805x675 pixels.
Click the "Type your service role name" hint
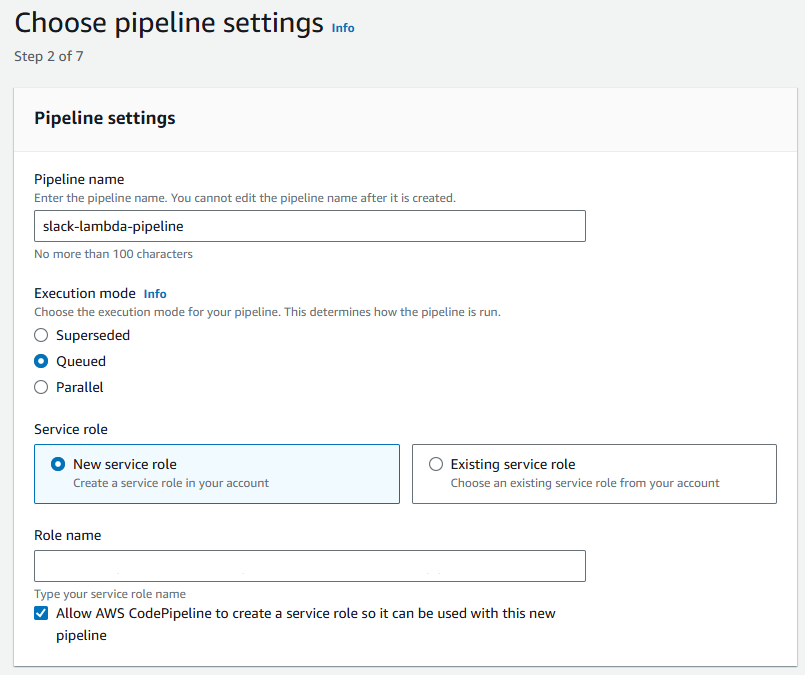click(x=110, y=594)
